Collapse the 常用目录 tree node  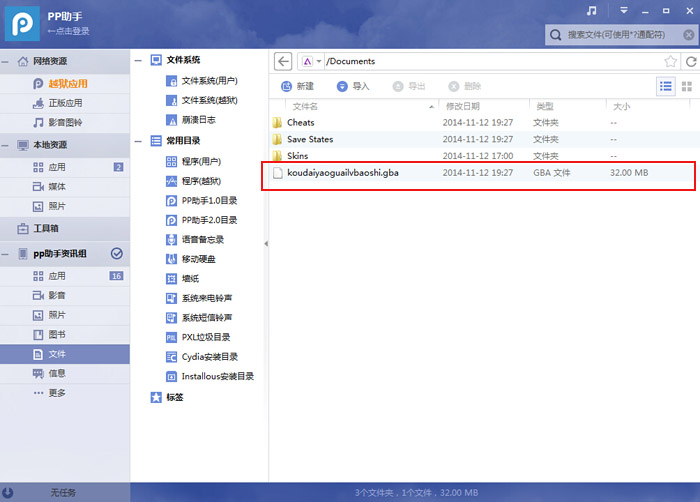click(138, 141)
